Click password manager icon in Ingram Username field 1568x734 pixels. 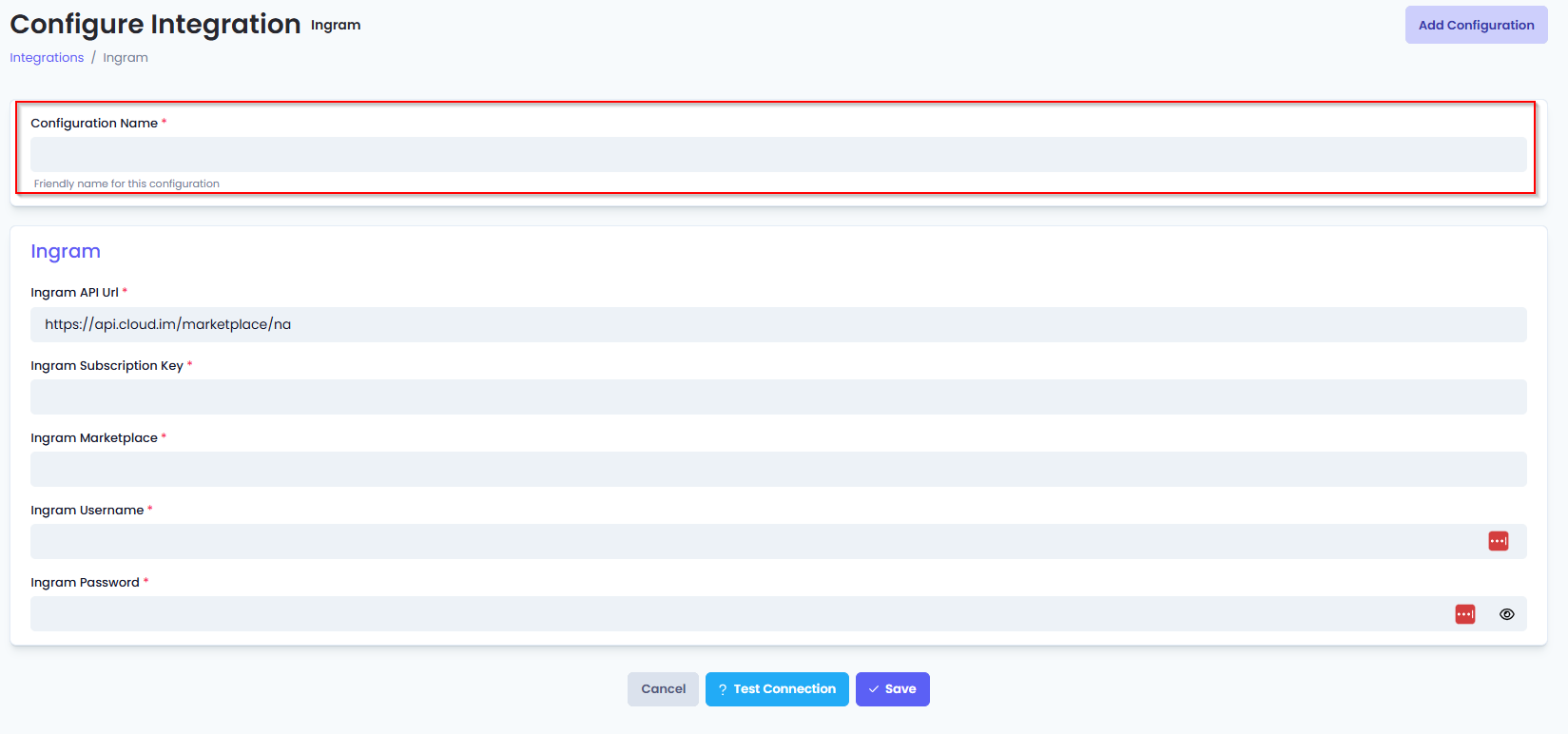click(x=1498, y=541)
